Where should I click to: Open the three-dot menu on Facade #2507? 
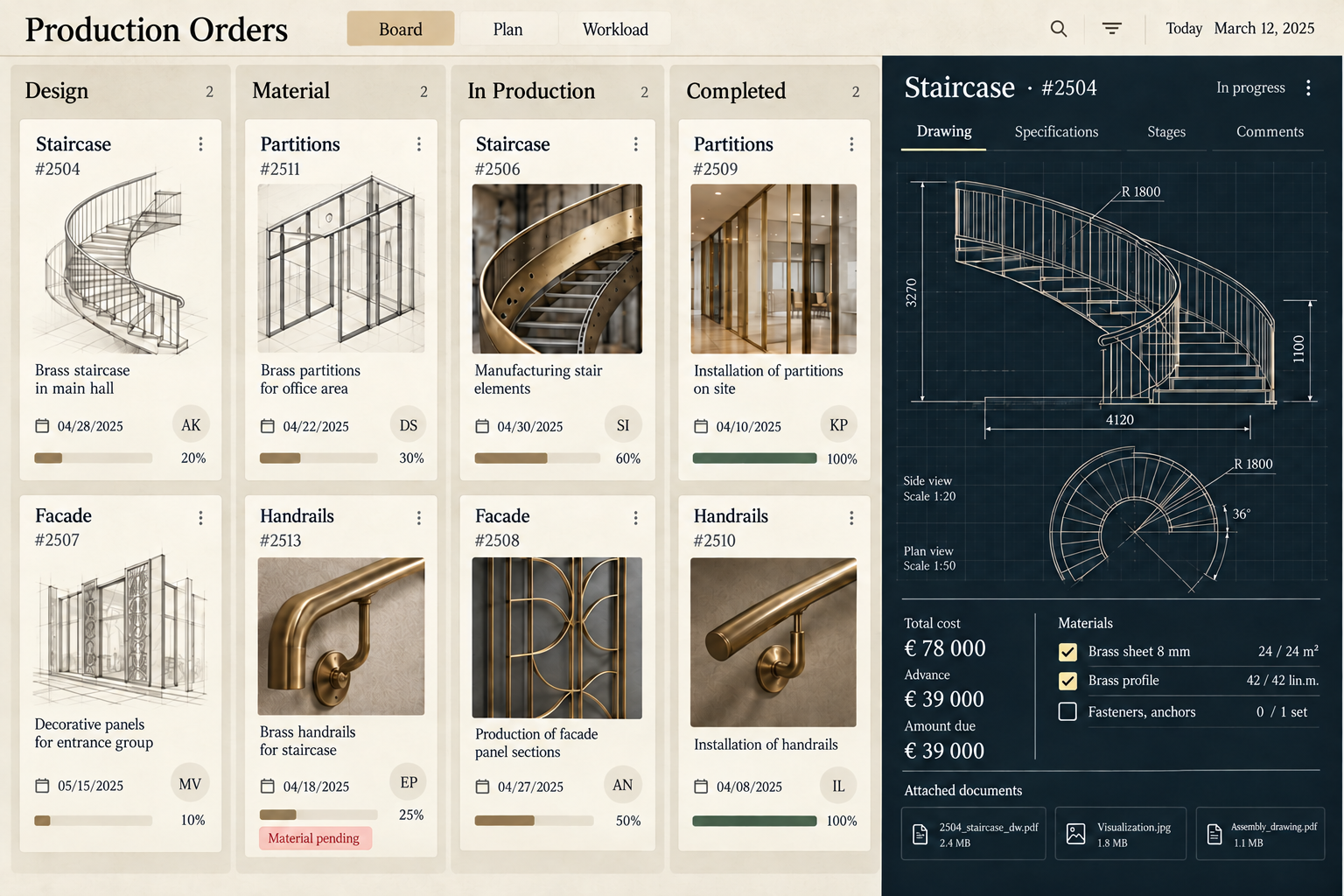200,518
